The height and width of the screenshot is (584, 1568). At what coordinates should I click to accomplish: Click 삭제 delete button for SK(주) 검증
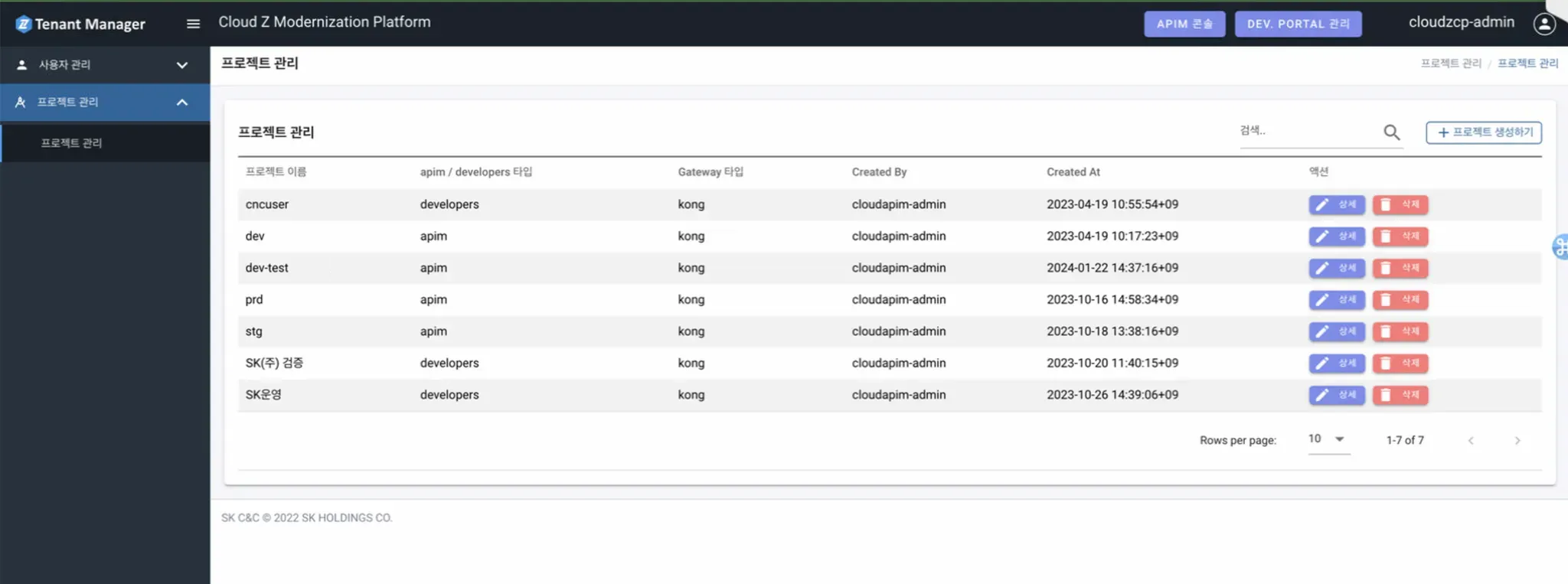pos(1400,364)
